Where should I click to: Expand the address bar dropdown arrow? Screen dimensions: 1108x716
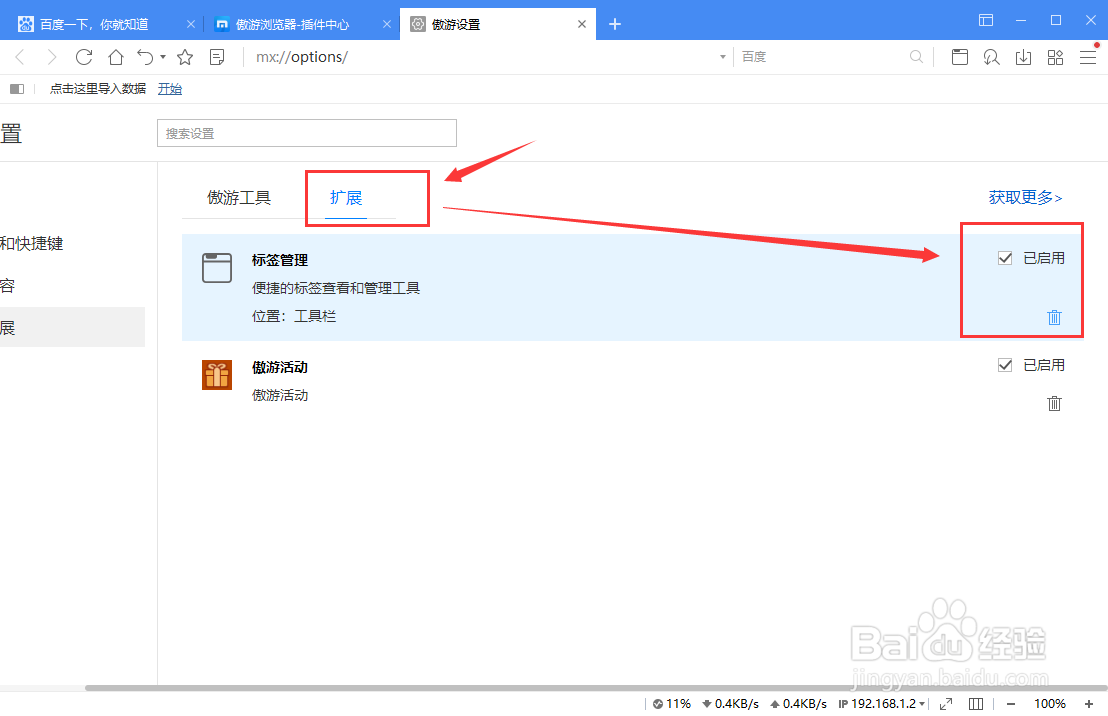pyautogui.click(x=722, y=57)
